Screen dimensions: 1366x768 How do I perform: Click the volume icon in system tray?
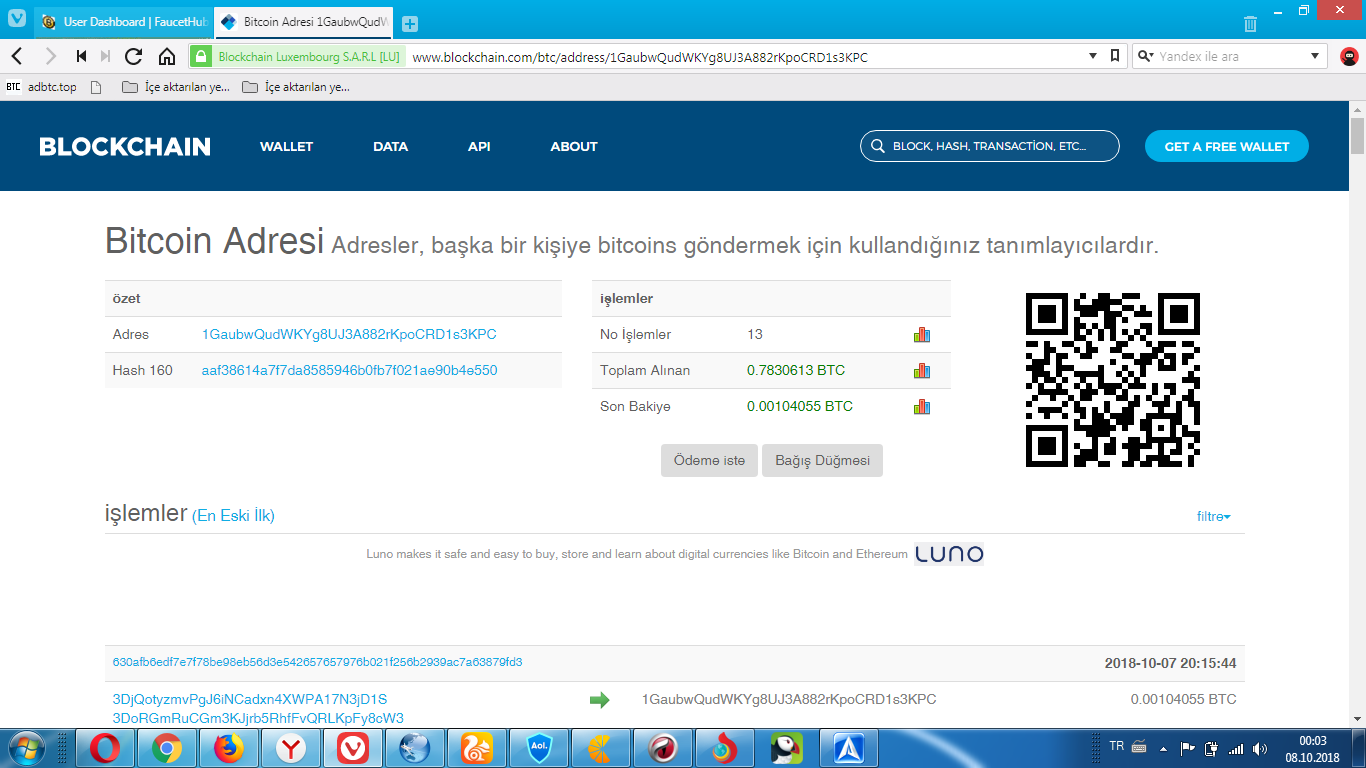pyautogui.click(x=1260, y=748)
